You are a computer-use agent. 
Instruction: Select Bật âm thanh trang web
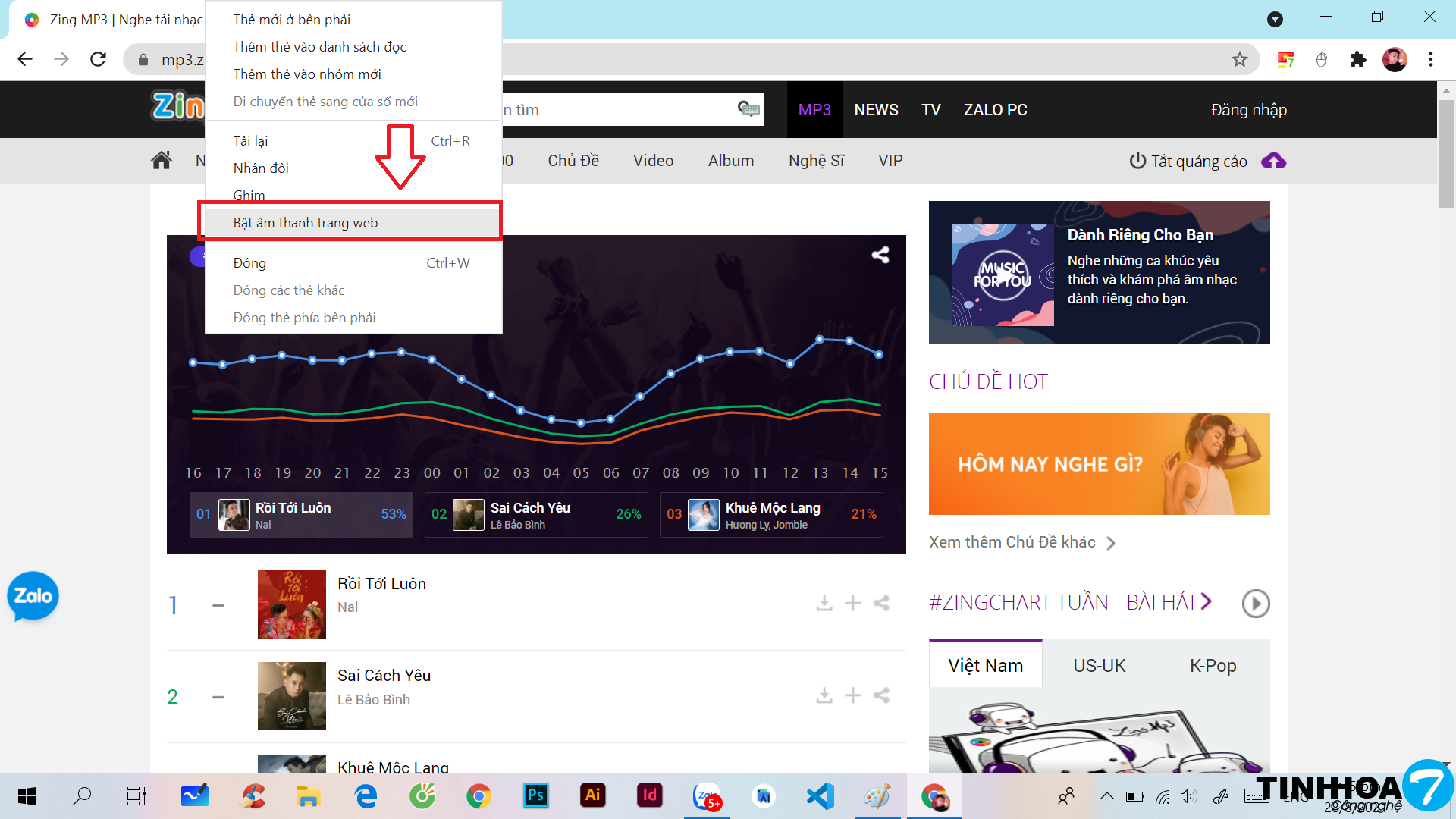click(x=306, y=223)
